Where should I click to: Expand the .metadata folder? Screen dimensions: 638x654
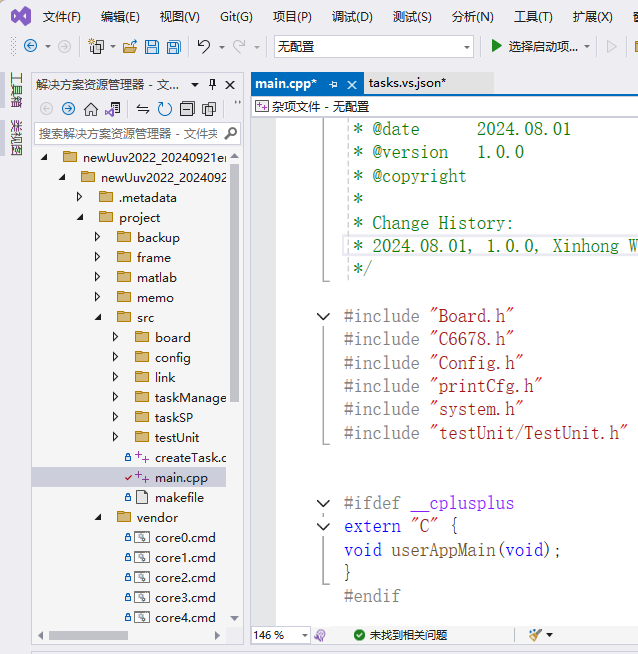coord(79,197)
